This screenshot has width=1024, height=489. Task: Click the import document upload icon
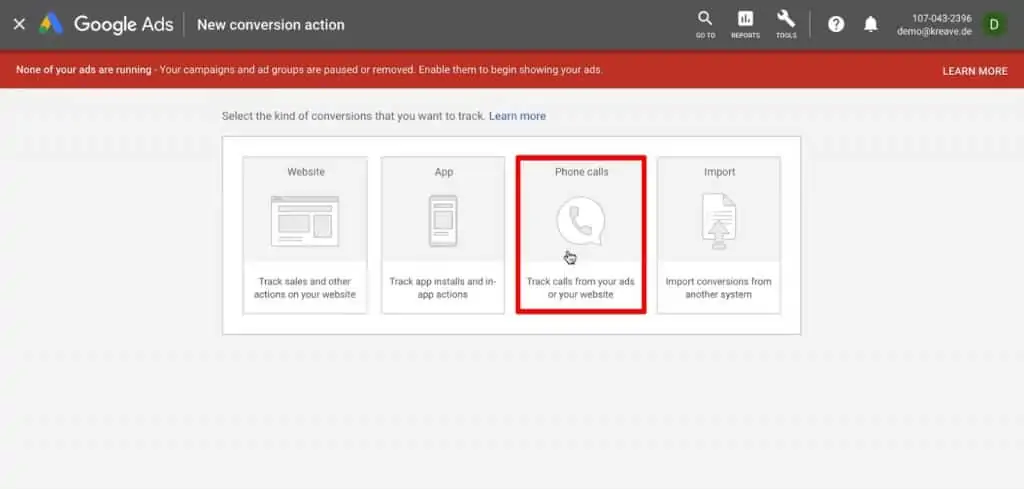719,221
